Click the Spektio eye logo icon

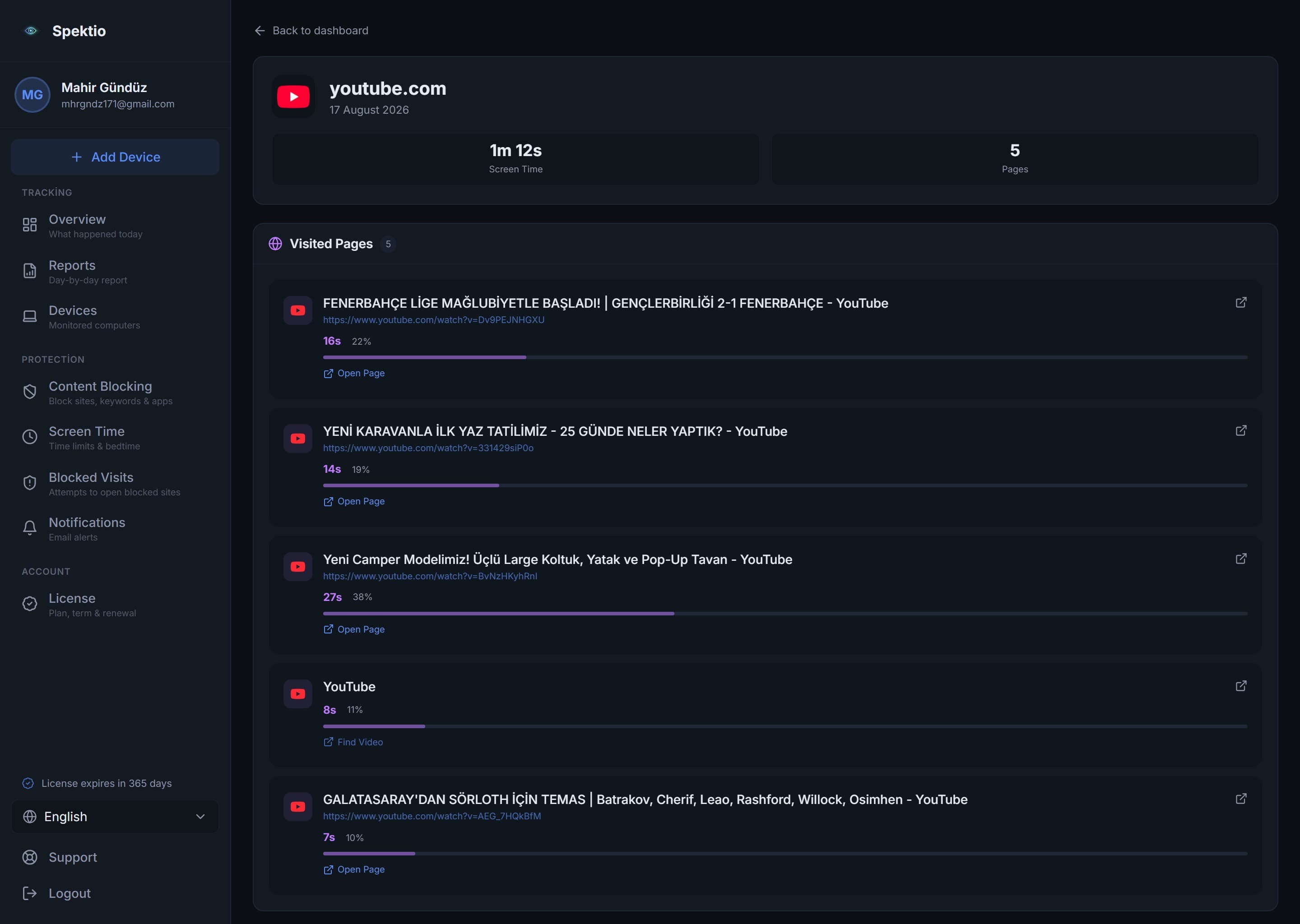click(x=31, y=31)
